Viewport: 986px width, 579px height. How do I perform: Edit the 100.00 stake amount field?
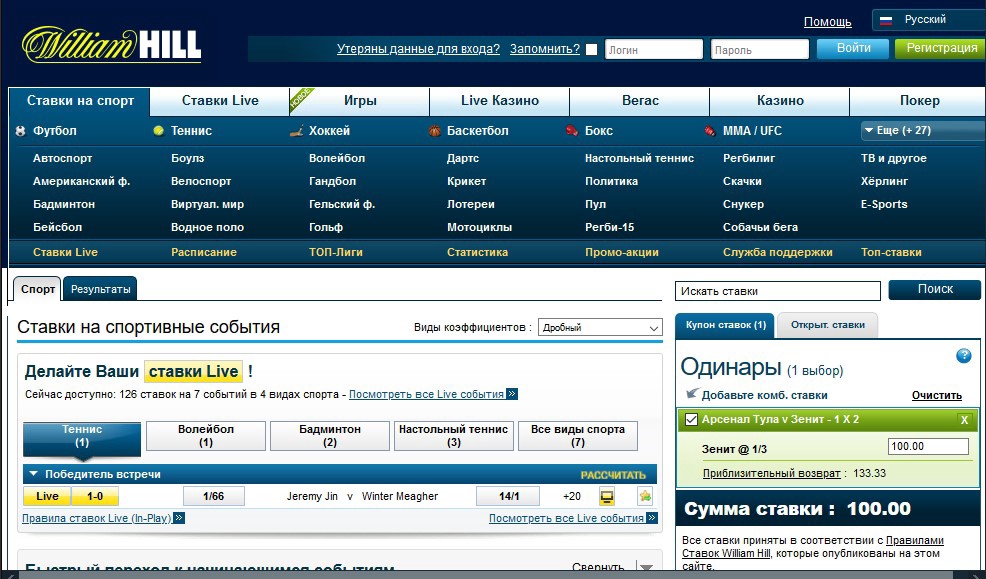point(928,446)
